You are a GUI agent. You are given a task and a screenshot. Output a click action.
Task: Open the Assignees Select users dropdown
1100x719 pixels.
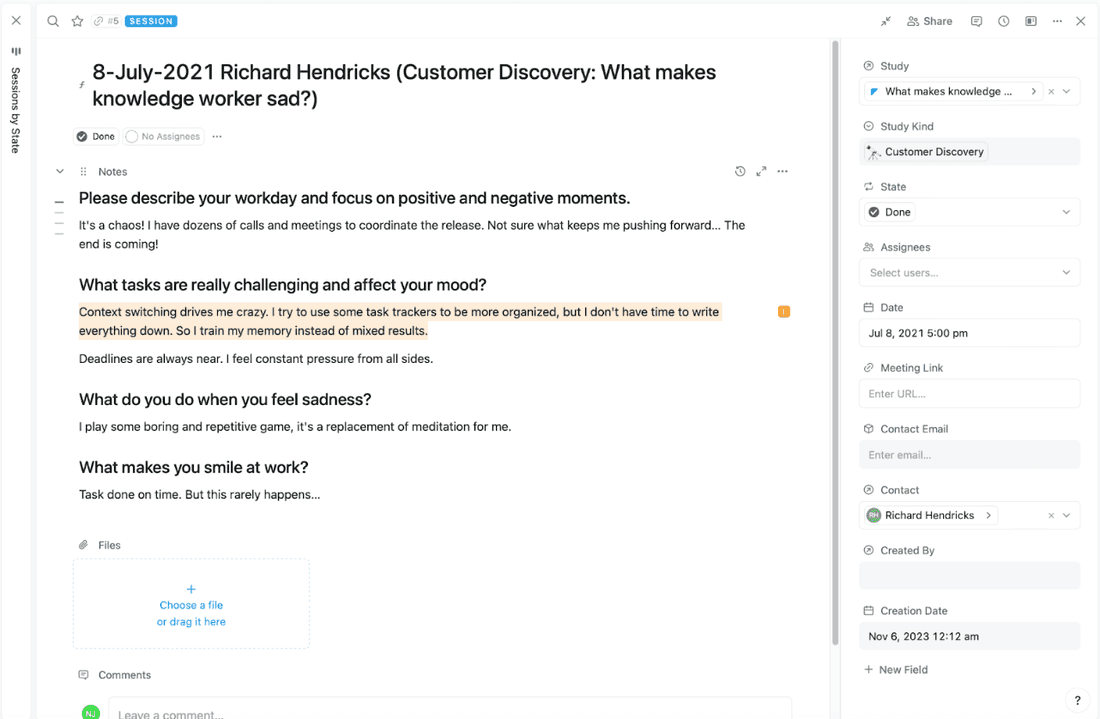(x=969, y=273)
